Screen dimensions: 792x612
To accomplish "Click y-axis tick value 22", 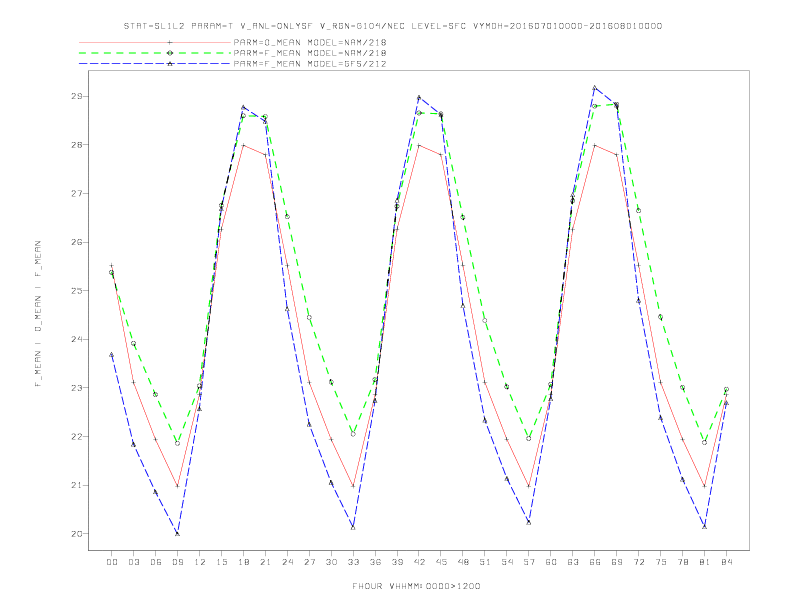I will [x=76, y=436].
